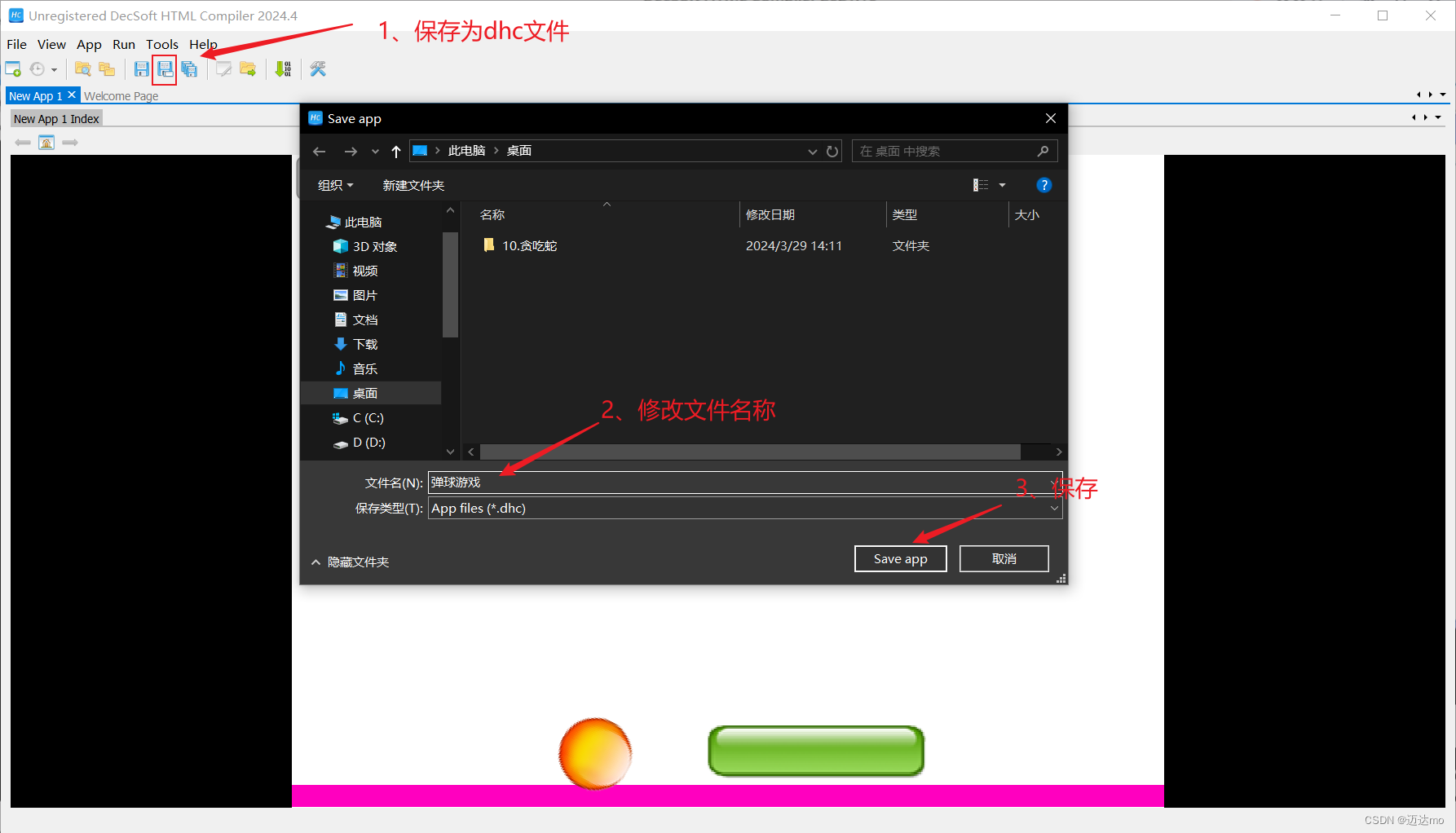Select the Save App toolbar icon
This screenshot has width=1456, height=833.
pyautogui.click(x=140, y=68)
